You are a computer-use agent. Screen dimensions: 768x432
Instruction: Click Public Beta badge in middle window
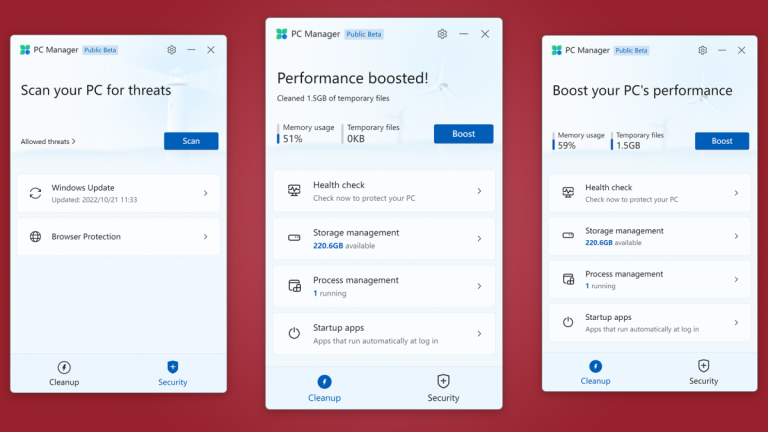364,34
